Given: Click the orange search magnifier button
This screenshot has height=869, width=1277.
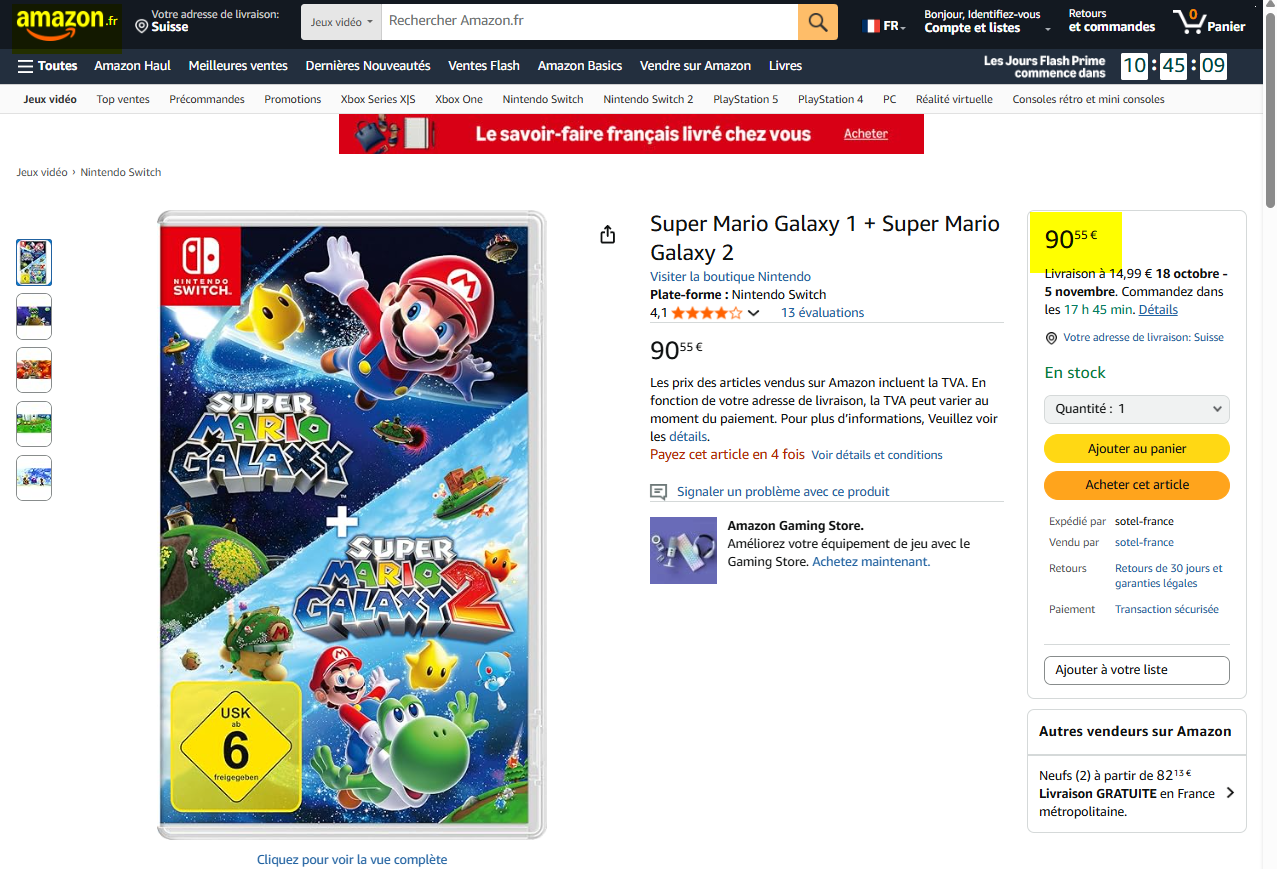Looking at the screenshot, I should point(817,21).
